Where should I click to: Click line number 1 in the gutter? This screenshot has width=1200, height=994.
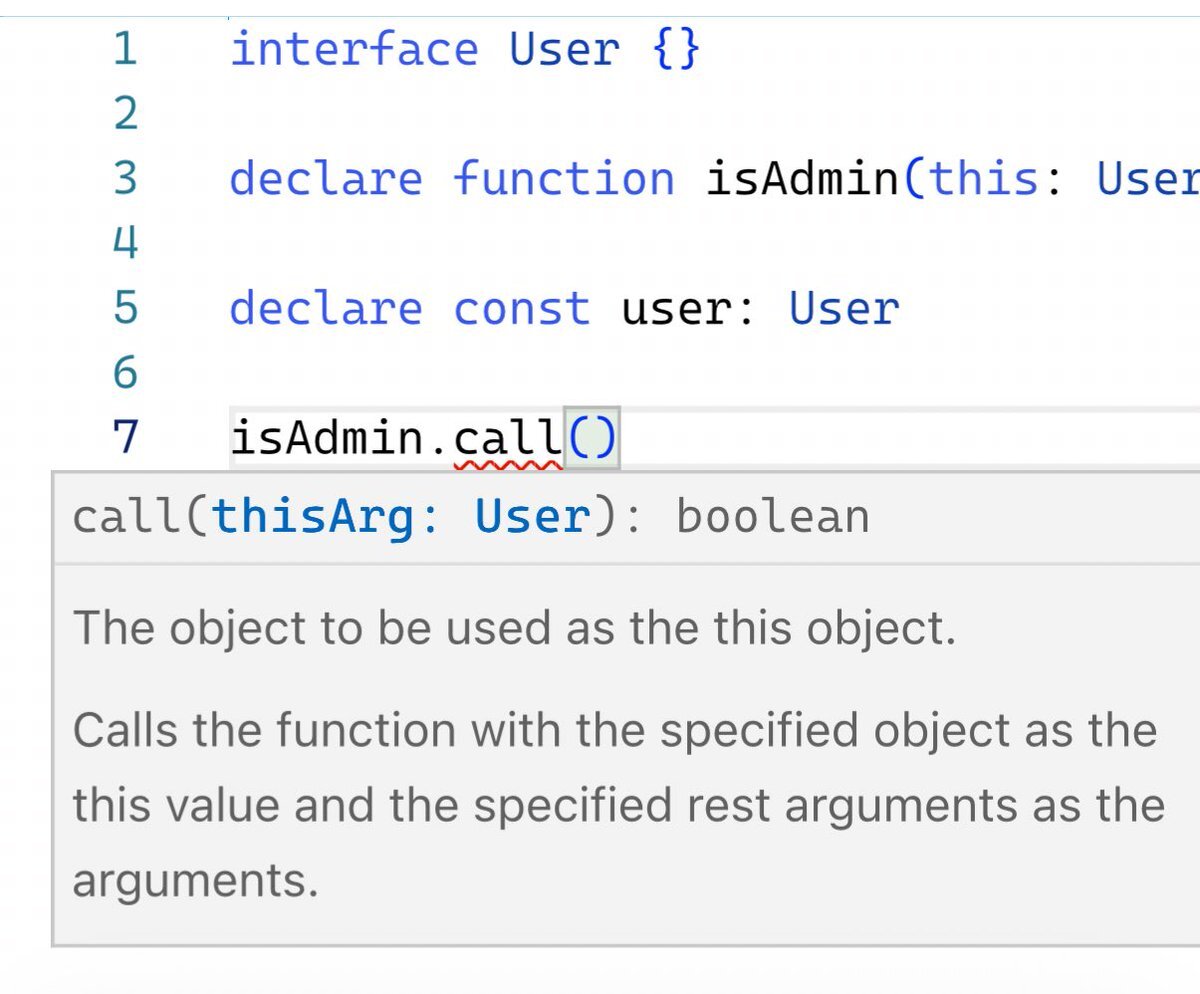click(x=124, y=49)
